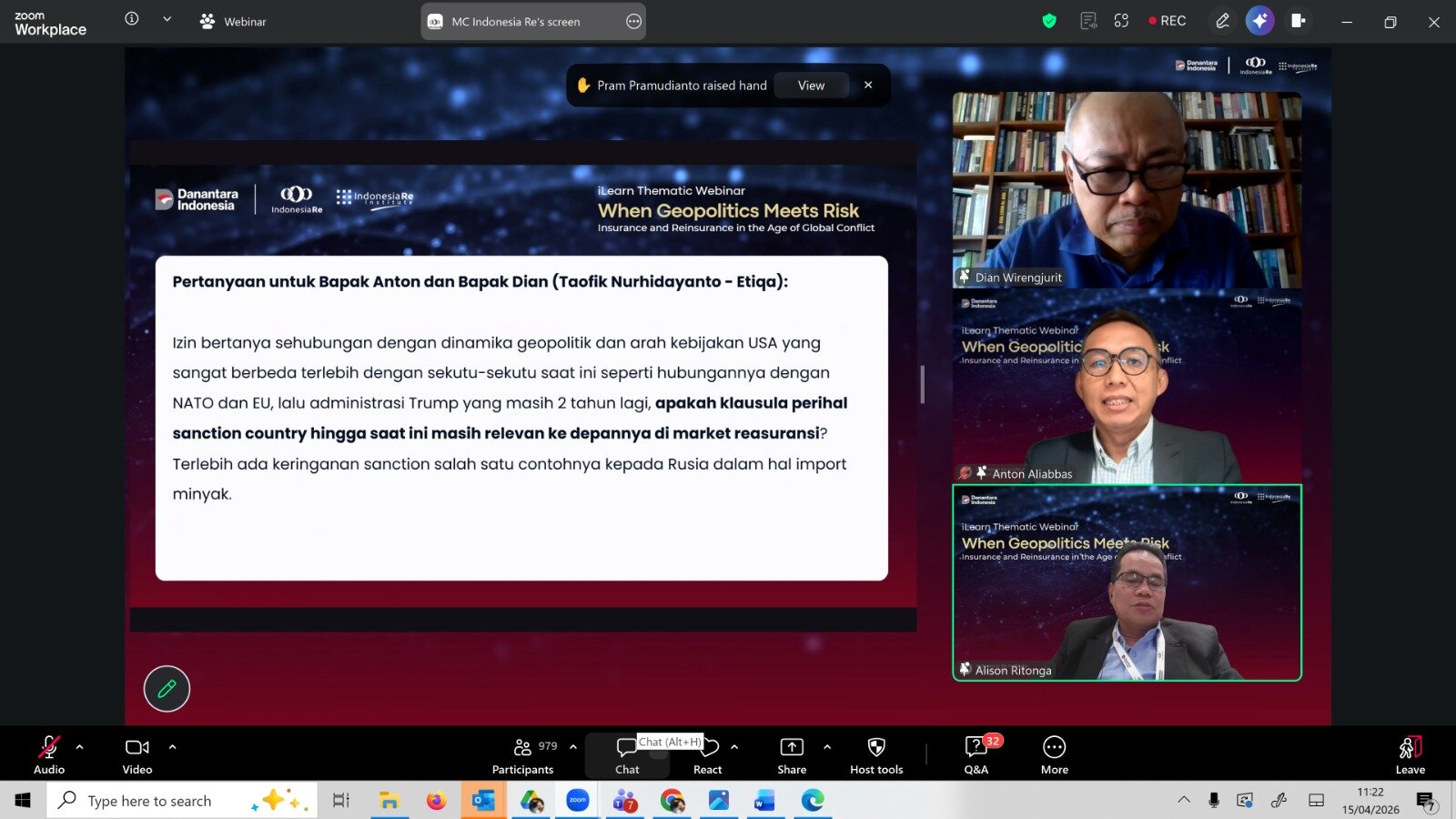Viewport: 1456px width, 819px height.
Task: View Pram Pramudianto's raised hand
Action: (x=811, y=86)
